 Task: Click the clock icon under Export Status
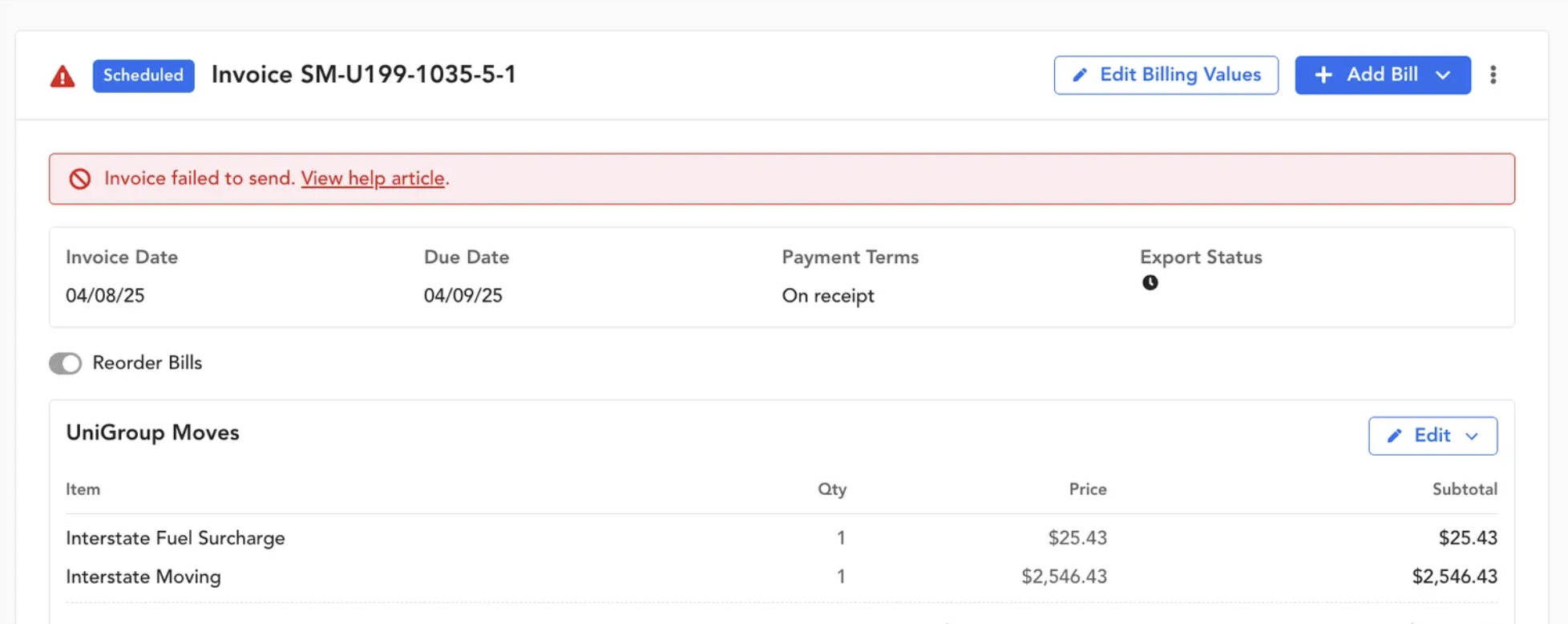(1150, 282)
